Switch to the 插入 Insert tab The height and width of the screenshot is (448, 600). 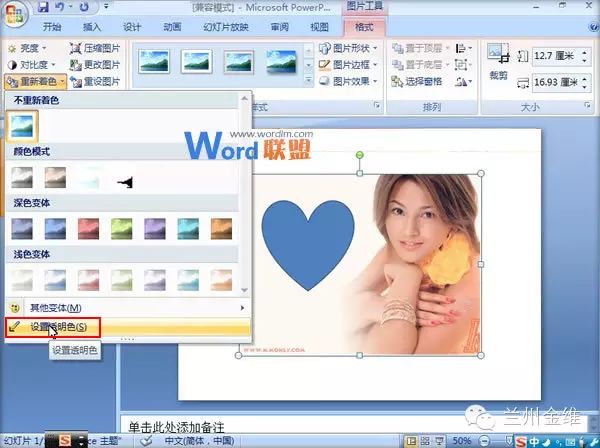92,27
